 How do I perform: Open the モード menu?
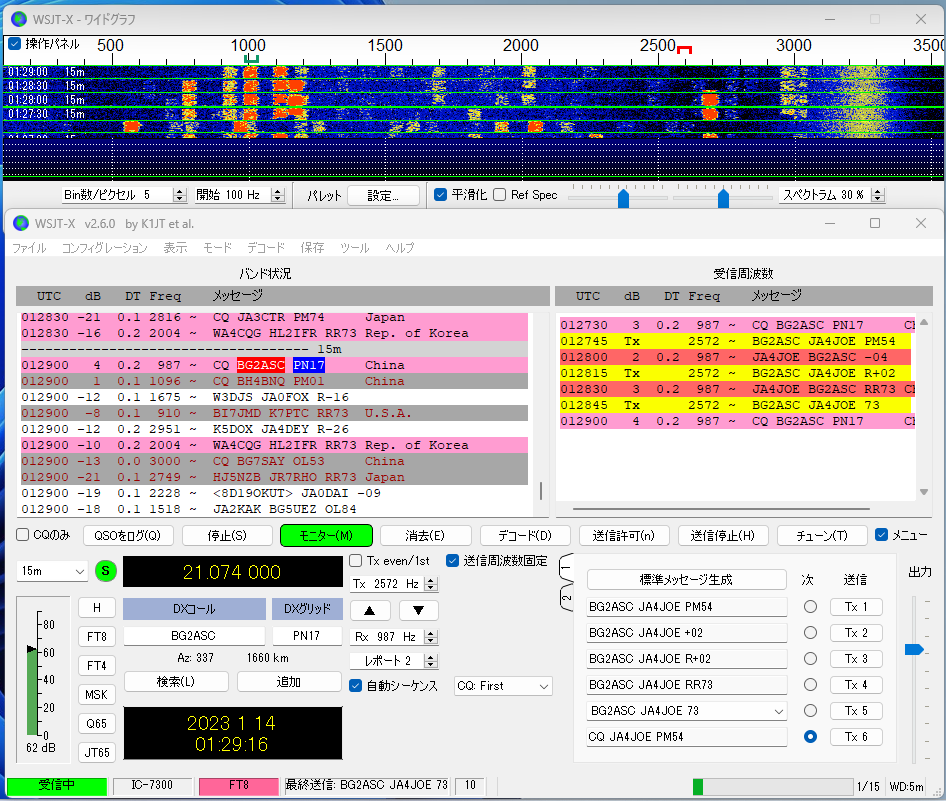pos(217,248)
